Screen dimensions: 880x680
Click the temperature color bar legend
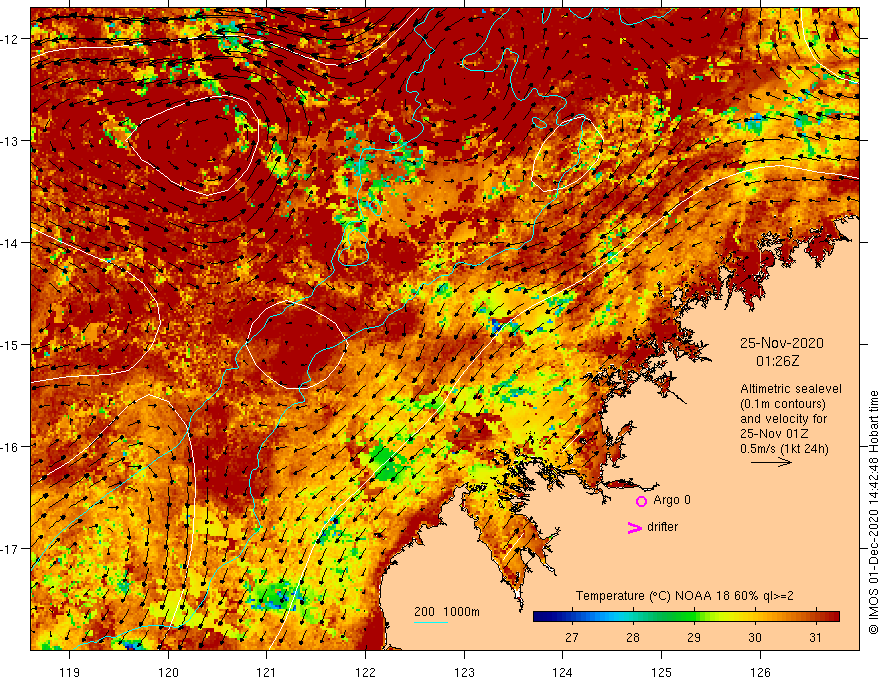pos(686,617)
